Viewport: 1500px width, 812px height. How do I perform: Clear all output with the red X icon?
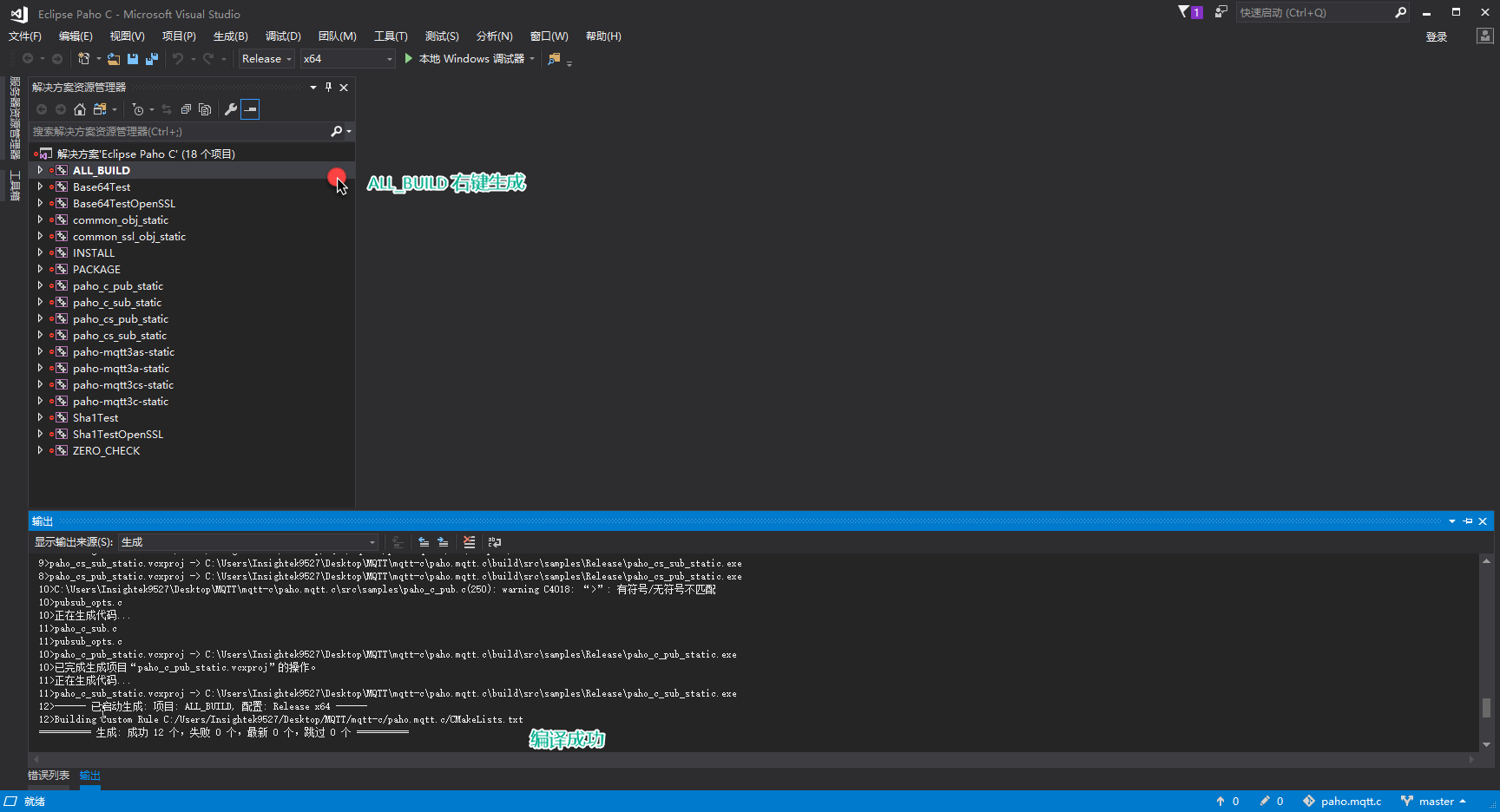pyautogui.click(x=470, y=542)
